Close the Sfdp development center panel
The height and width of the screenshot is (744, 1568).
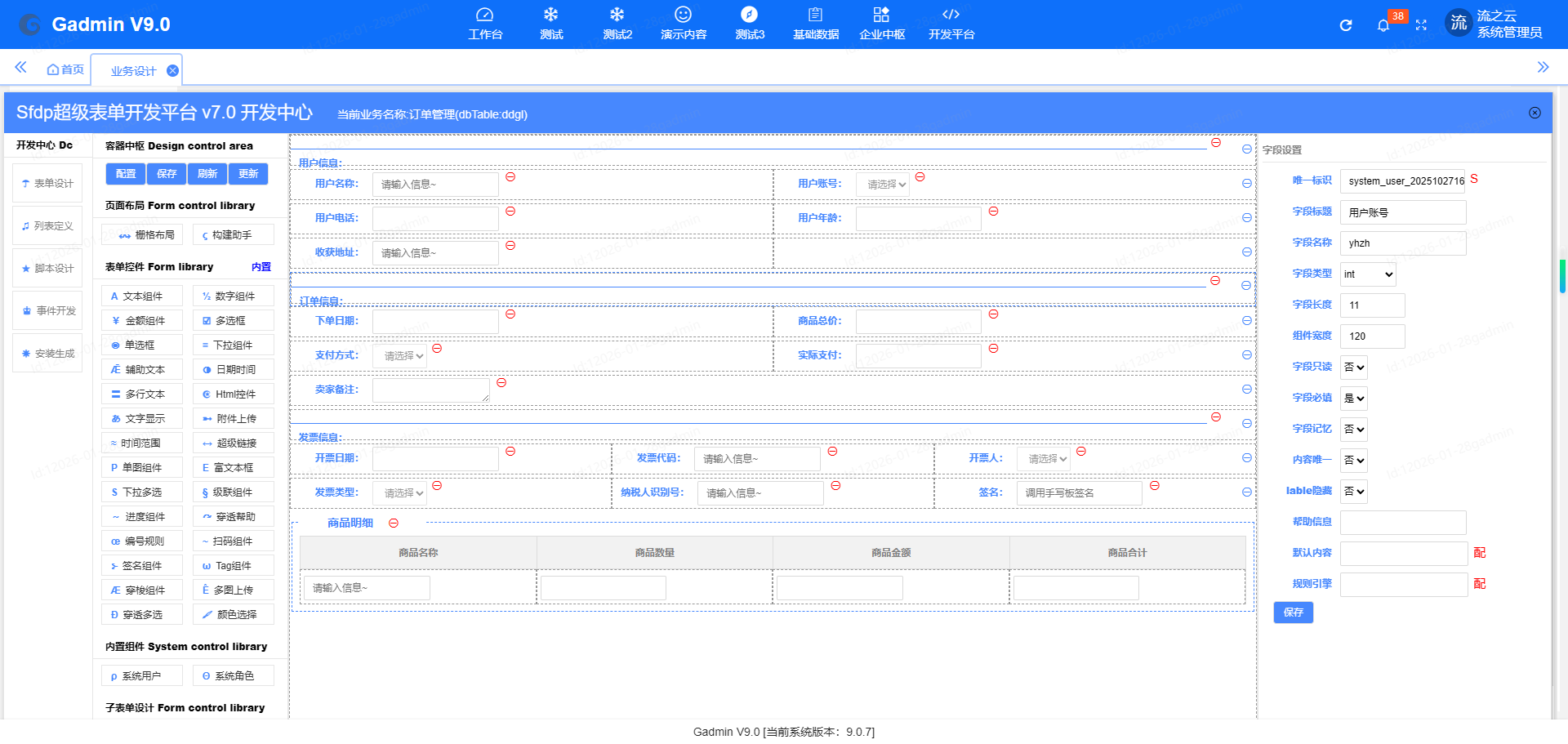pyautogui.click(x=1535, y=113)
